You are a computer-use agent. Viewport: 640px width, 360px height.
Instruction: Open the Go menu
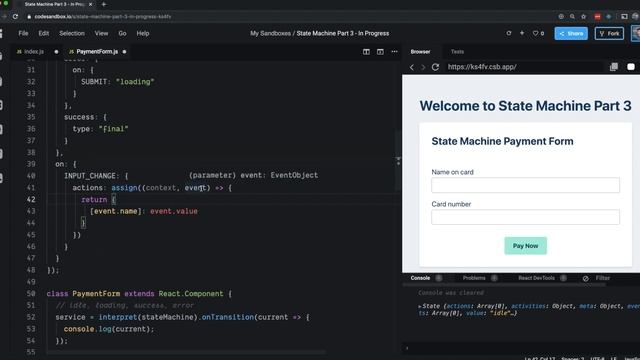click(x=122, y=33)
